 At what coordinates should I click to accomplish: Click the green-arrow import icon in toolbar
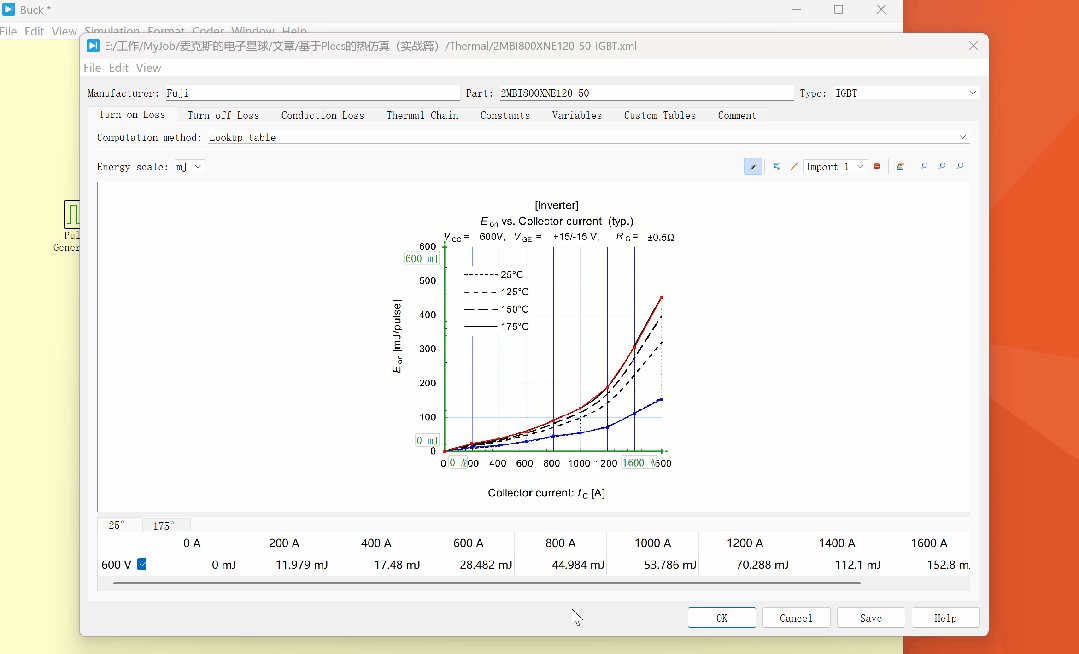pyautogui.click(x=776, y=167)
